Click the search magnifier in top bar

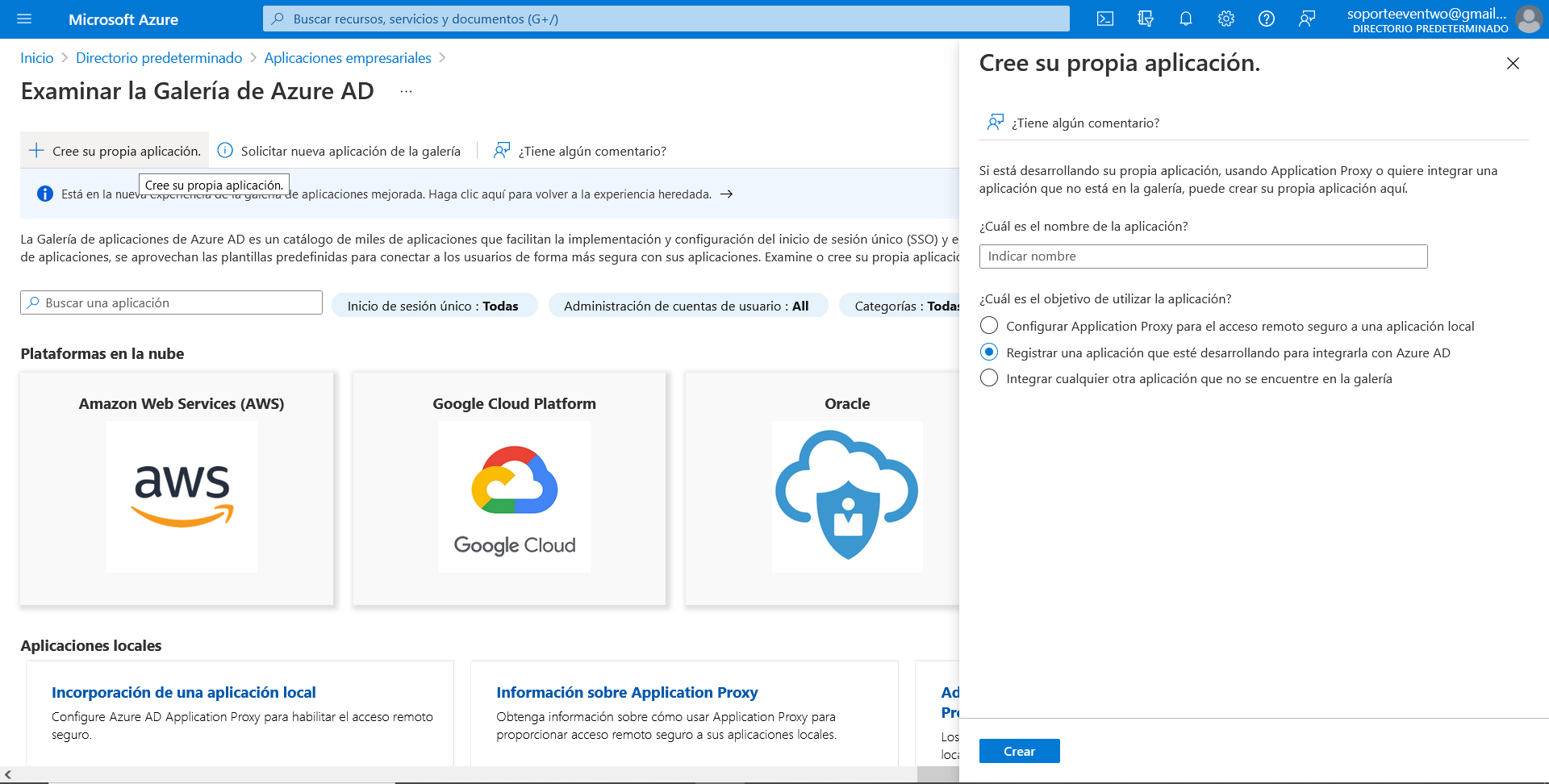(x=278, y=19)
